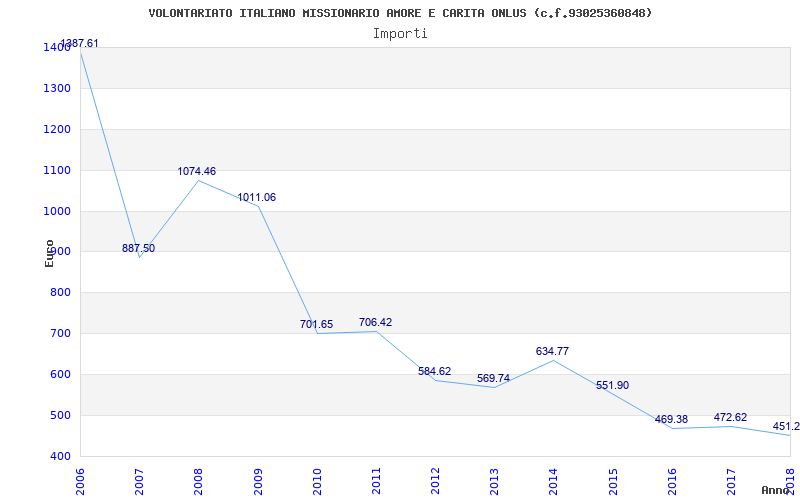Viewport: 800px width, 500px height.
Task: Click the 2010 x-axis year label
Action: tap(317, 481)
